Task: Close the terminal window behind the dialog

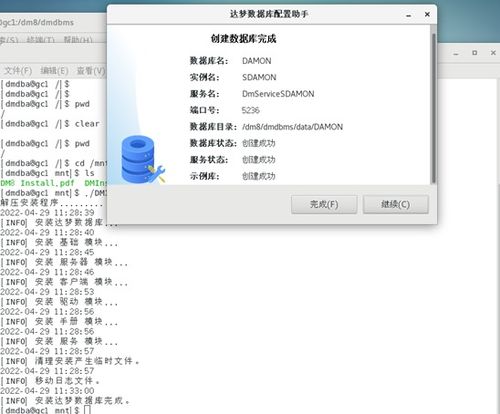Action: click(x=493, y=53)
